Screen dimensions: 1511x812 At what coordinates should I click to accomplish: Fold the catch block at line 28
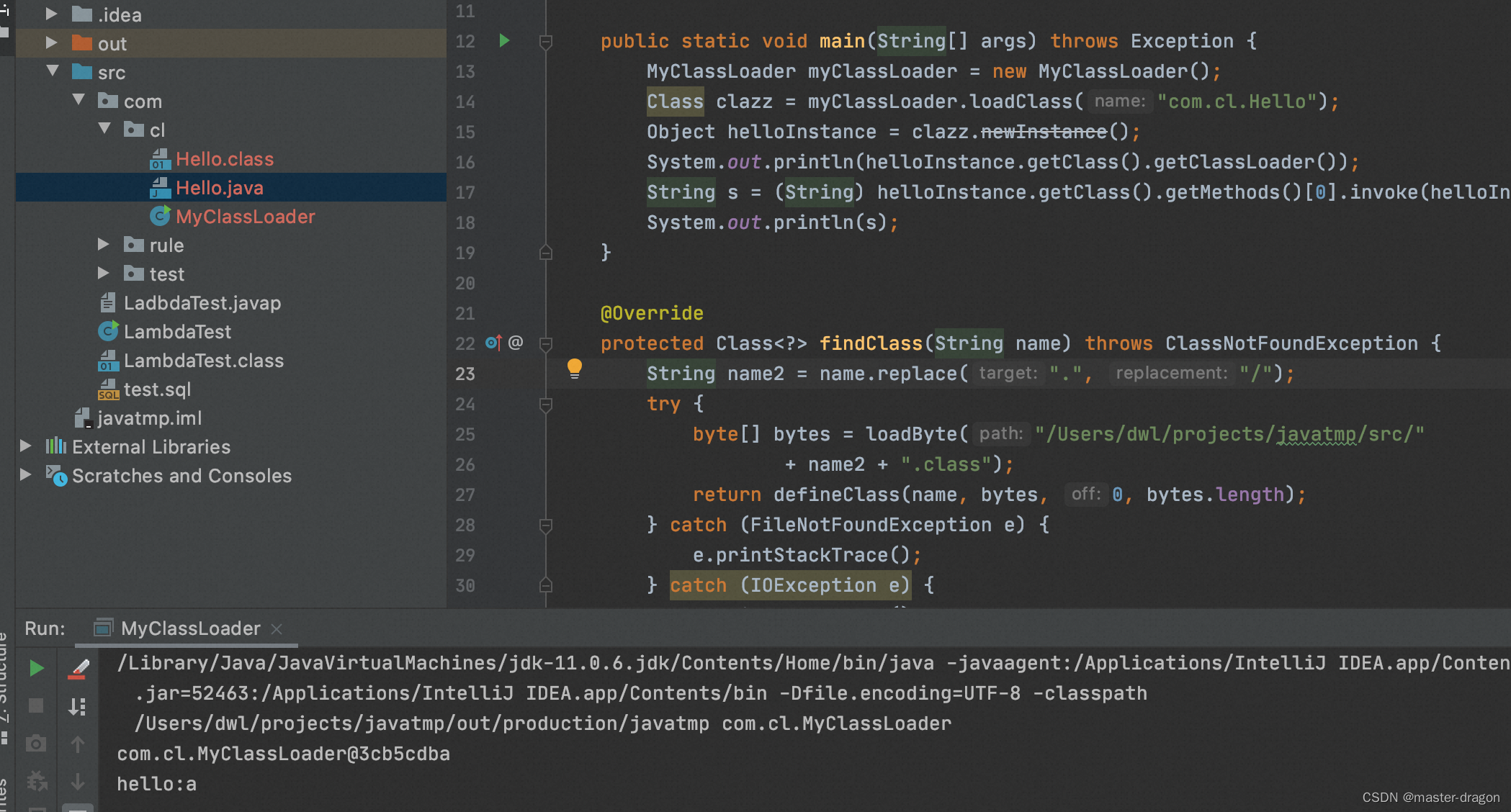coord(546,525)
